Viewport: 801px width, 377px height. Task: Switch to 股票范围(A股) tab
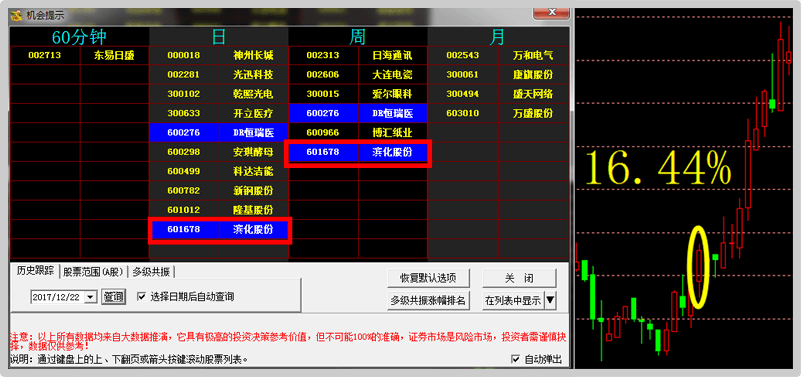pyautogui.click(x=94, y=272)
